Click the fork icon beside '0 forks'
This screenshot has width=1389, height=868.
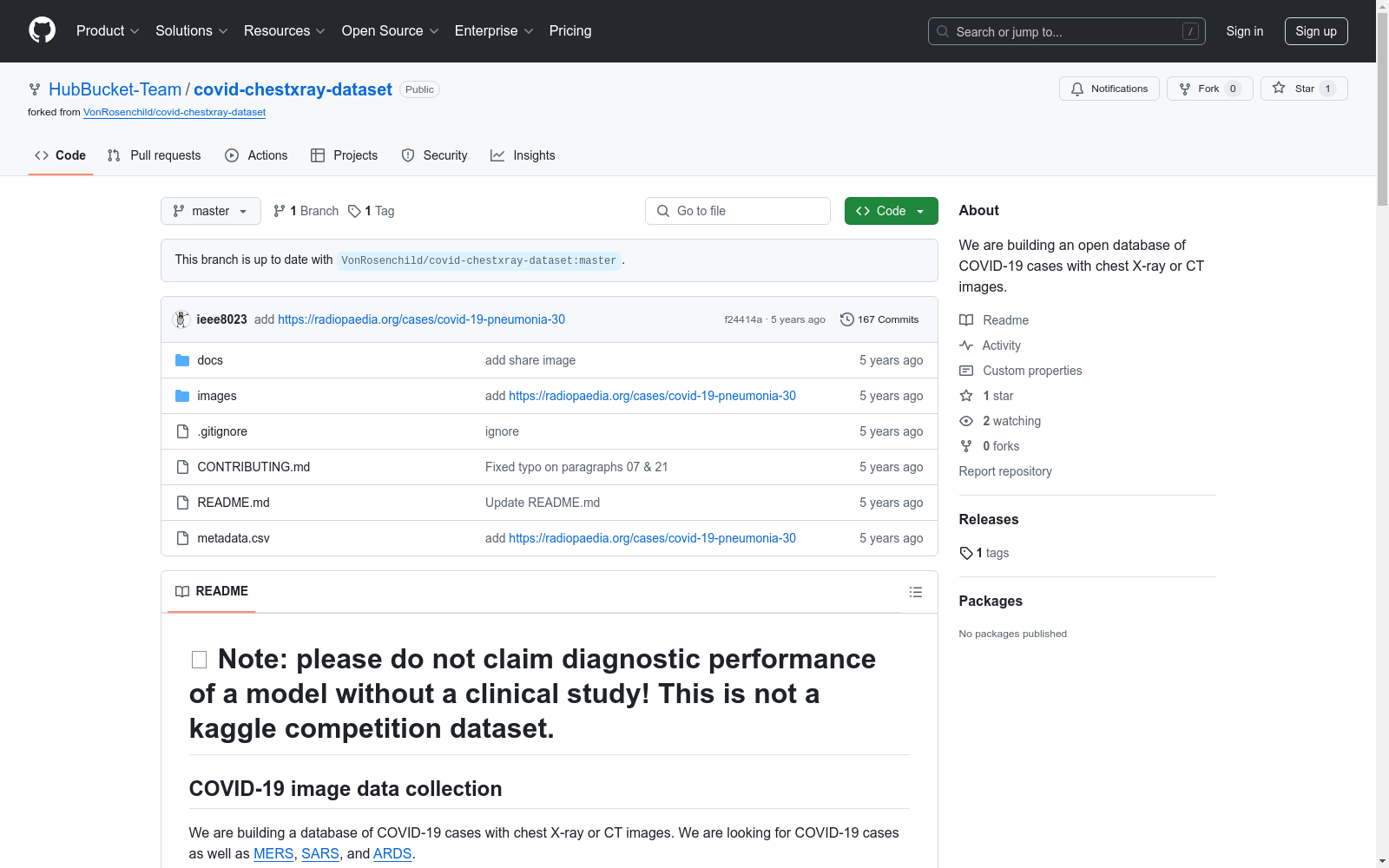(966, 446)
